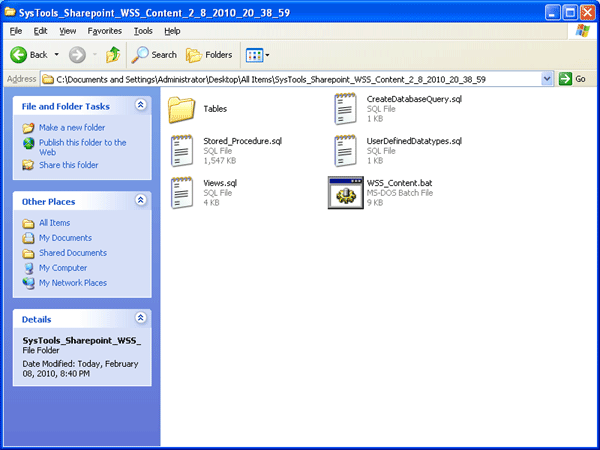Image resolution: width=600 pixels, height=450 pixels.
Task: Collapse the File and Folder Tasks panel
Action: [x=140, y=105]
